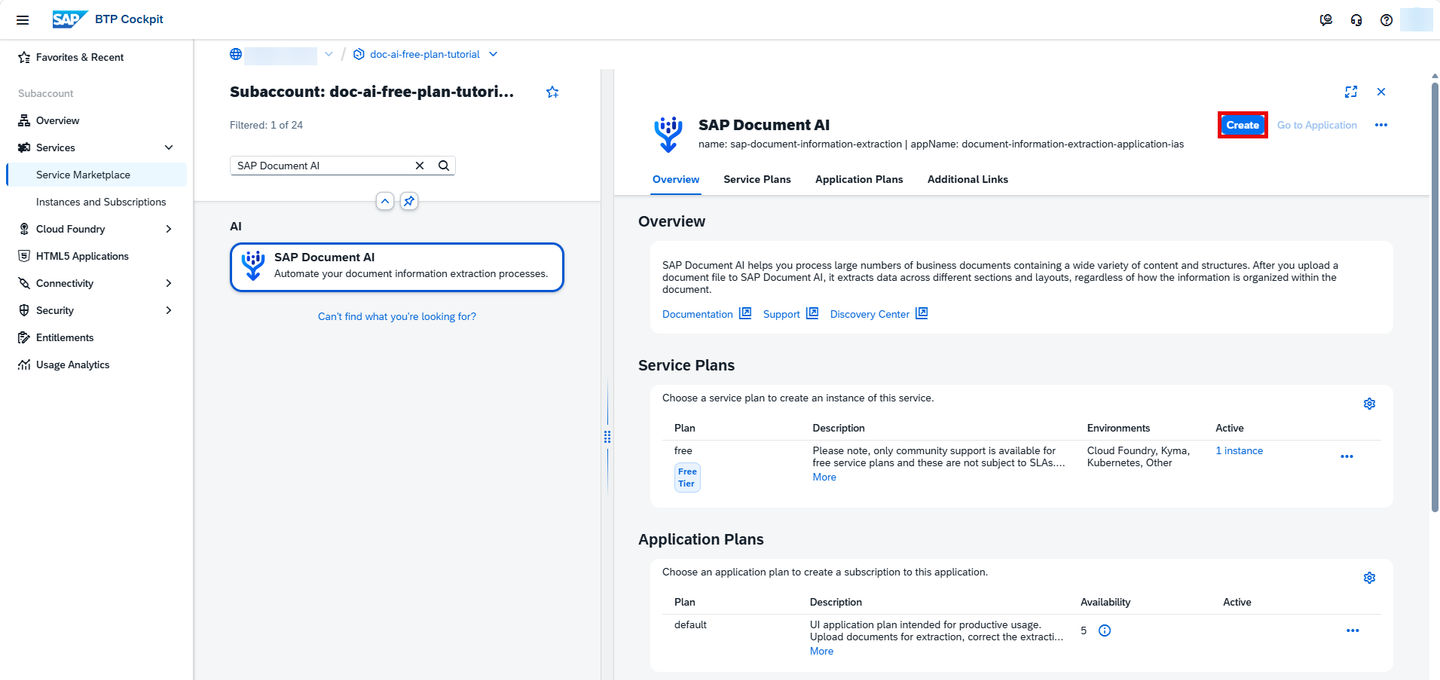Click the HTML5 Applications icon in sidebar
This screenshot has height=680, width=1440.
pos(24,256)
